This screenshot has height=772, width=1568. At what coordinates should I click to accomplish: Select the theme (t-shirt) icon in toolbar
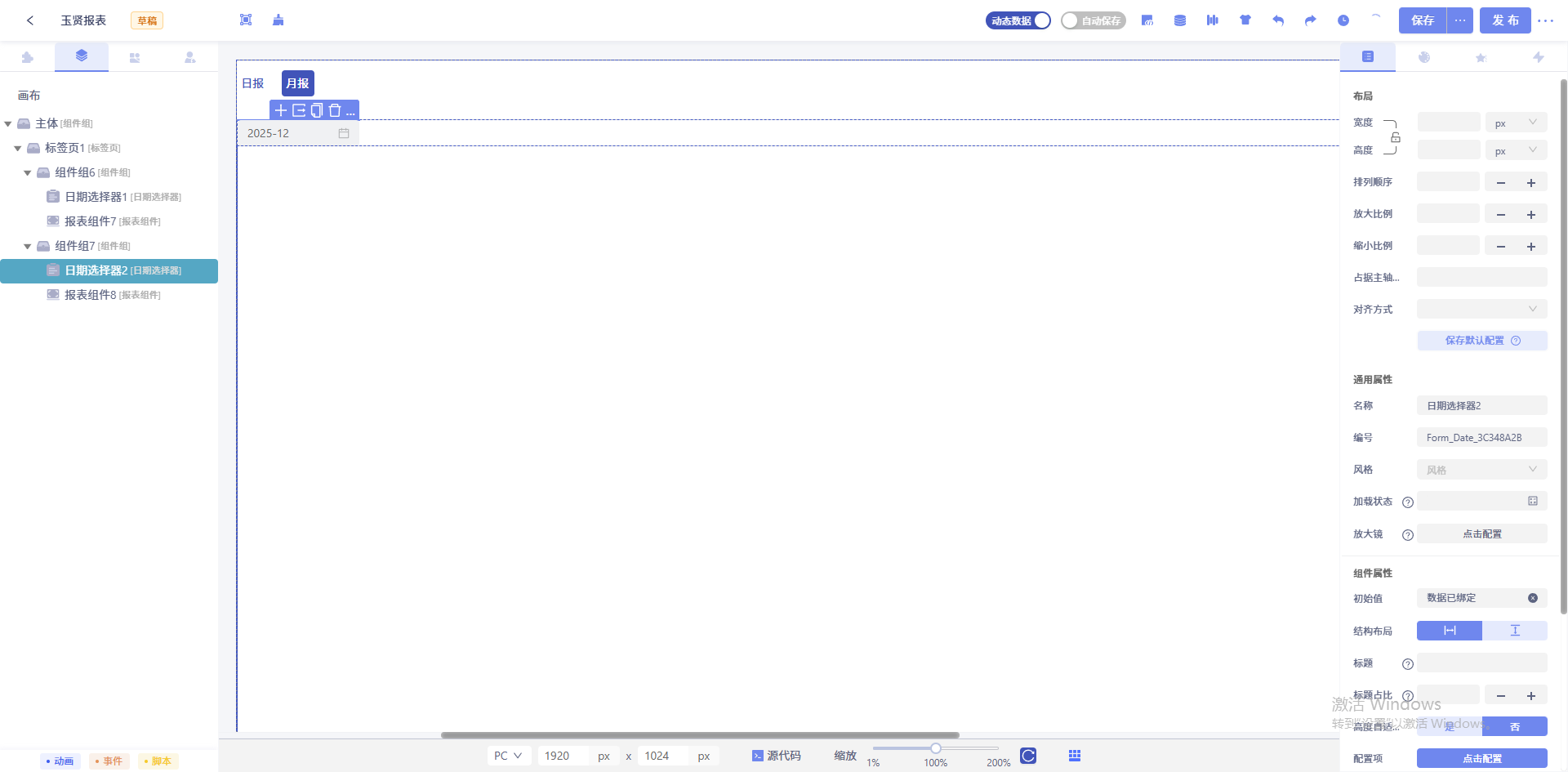[x=1245, y=20]
